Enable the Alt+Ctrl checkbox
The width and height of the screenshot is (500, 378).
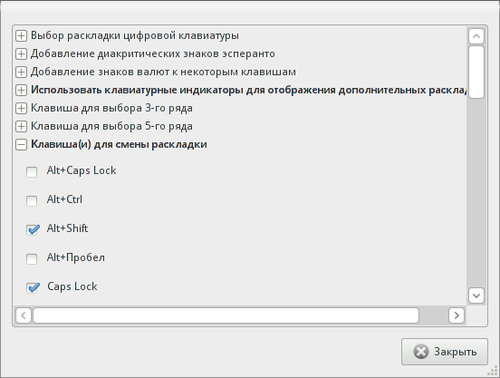32,201
